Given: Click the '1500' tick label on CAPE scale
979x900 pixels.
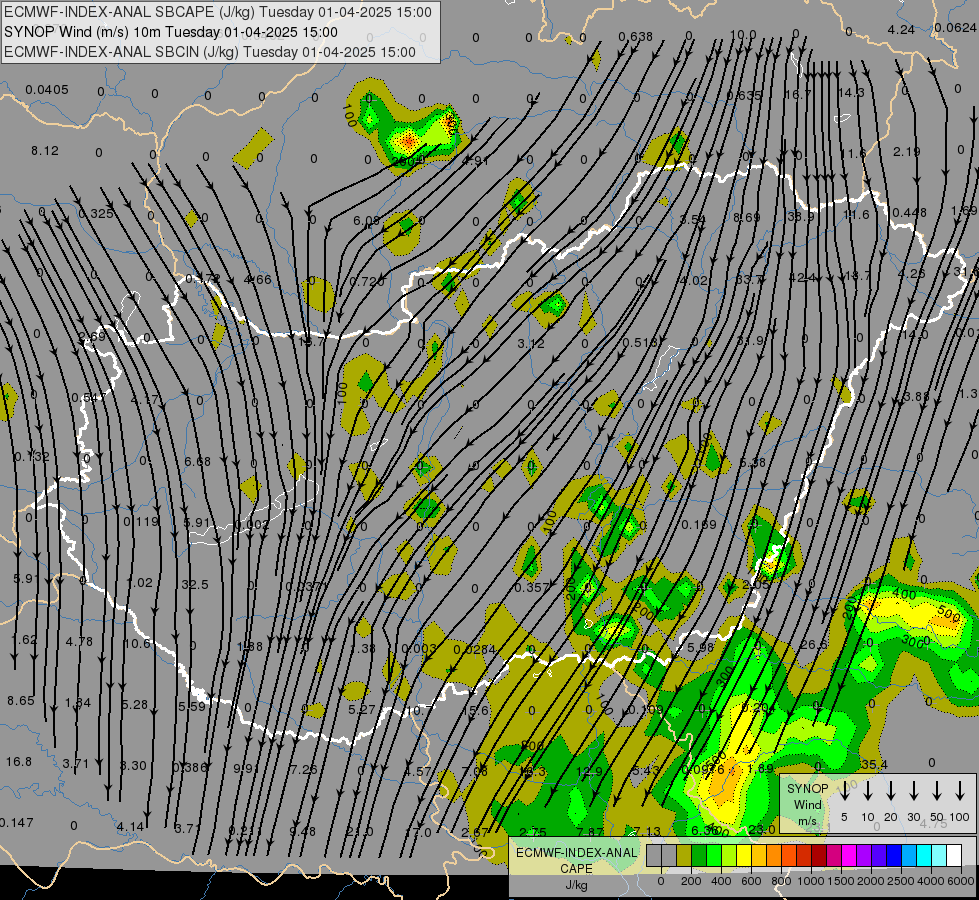Looking at the screenshot, I should [840, 881].
